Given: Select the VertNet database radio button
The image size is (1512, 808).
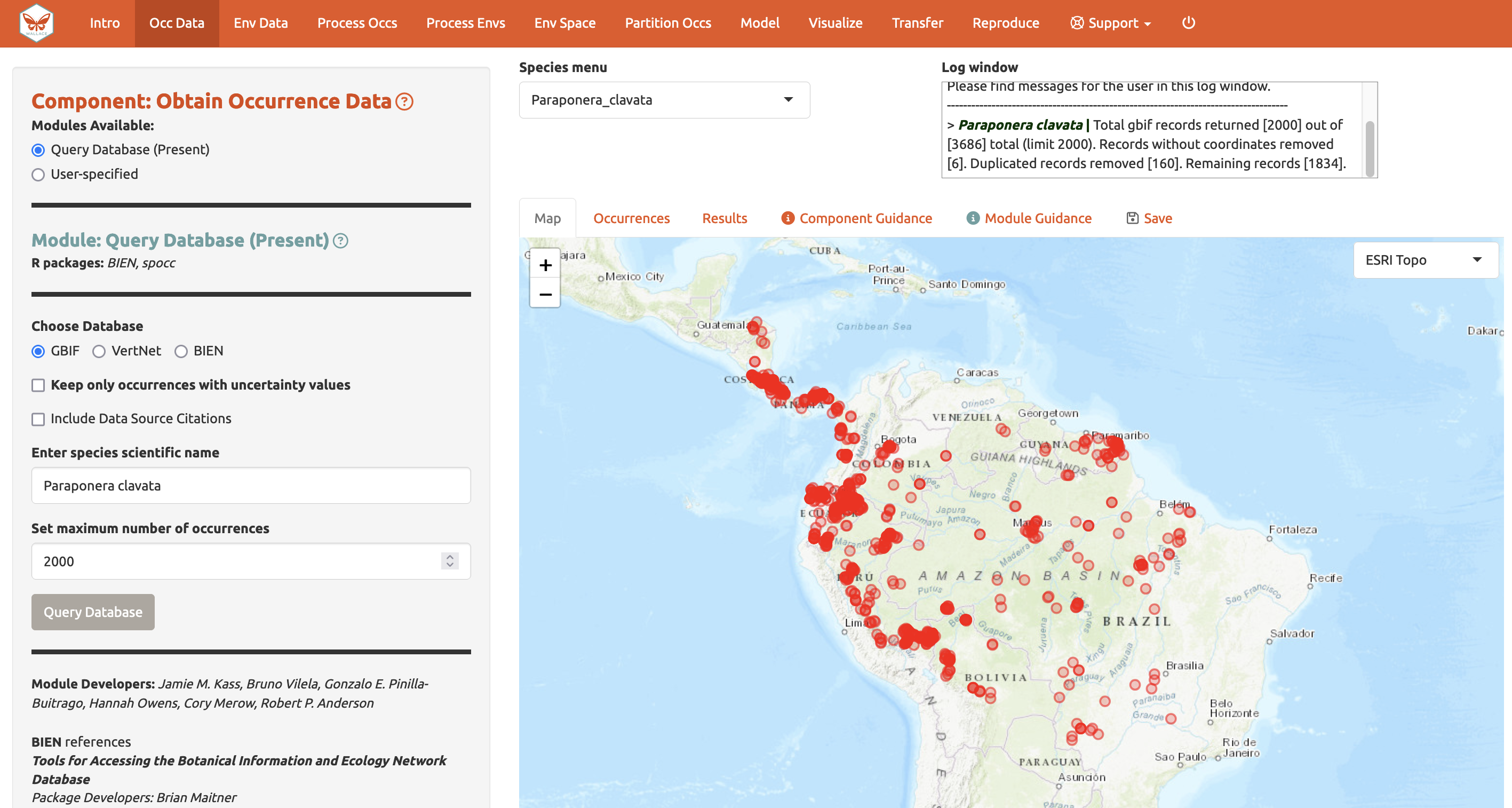Looking at the screenshot, I should [99, 351].
